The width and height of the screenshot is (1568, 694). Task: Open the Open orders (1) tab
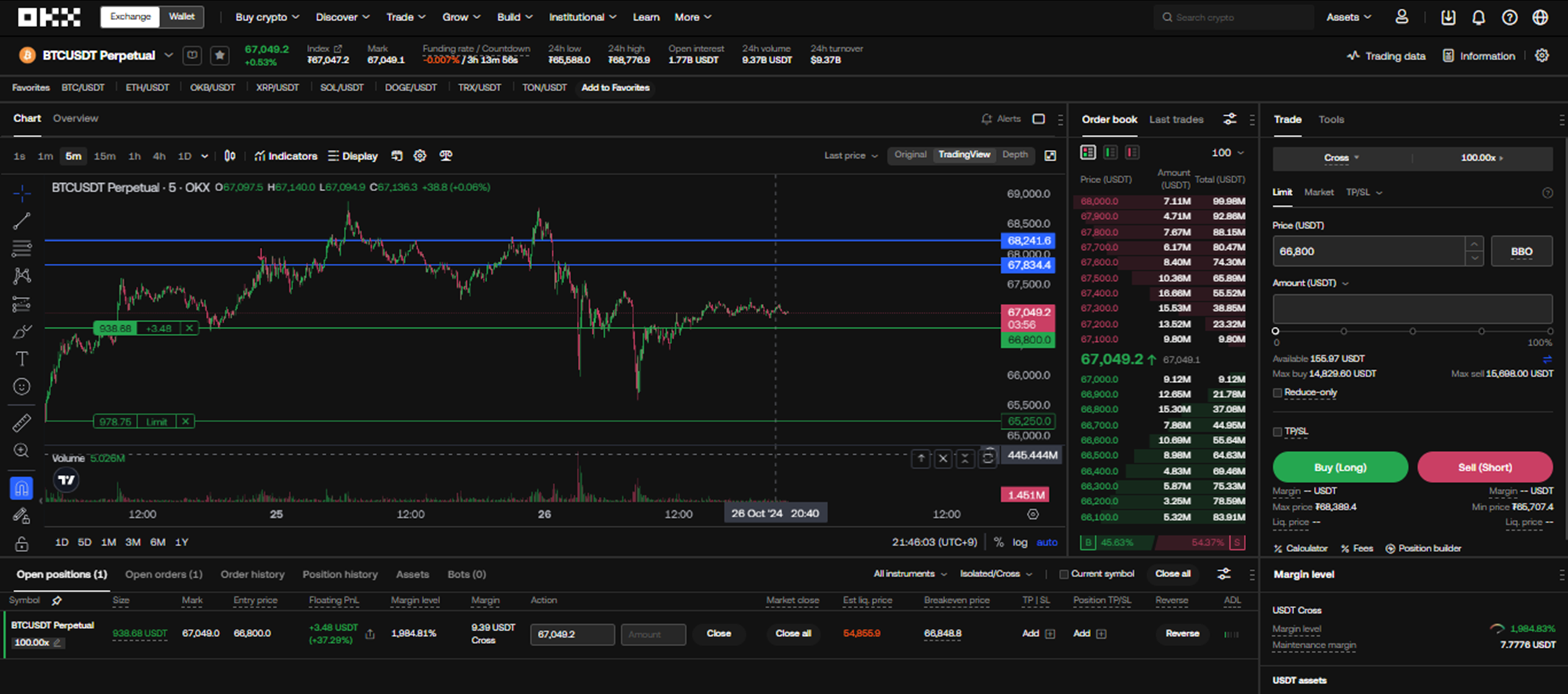coord(163,574)
